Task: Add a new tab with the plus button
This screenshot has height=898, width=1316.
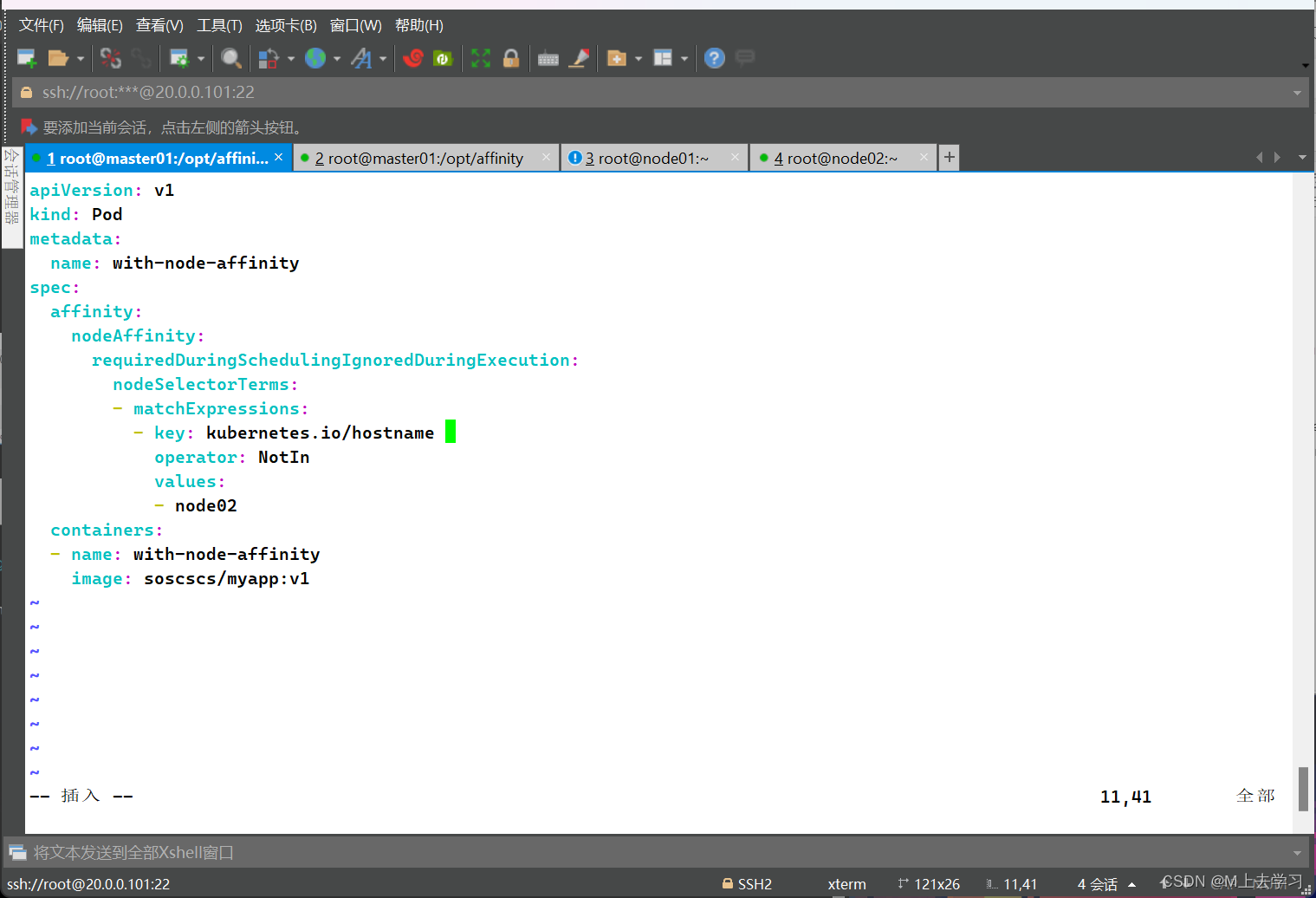Action: [x=950, y=157]
